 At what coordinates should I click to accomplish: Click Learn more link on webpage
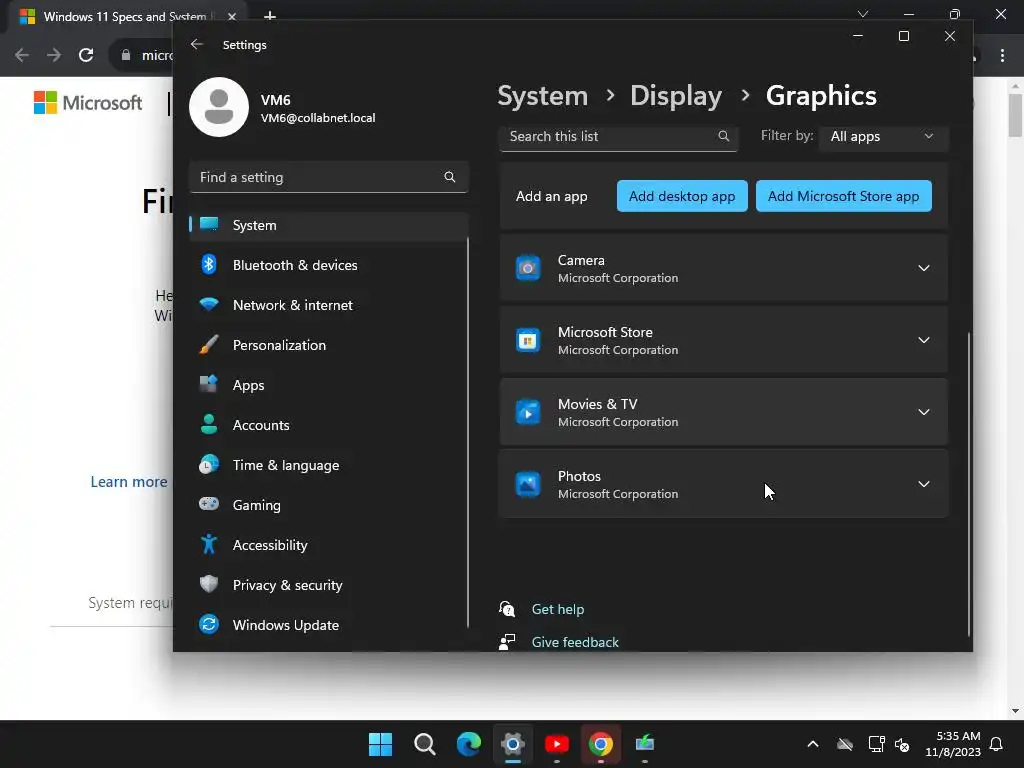tap(129, 482)
